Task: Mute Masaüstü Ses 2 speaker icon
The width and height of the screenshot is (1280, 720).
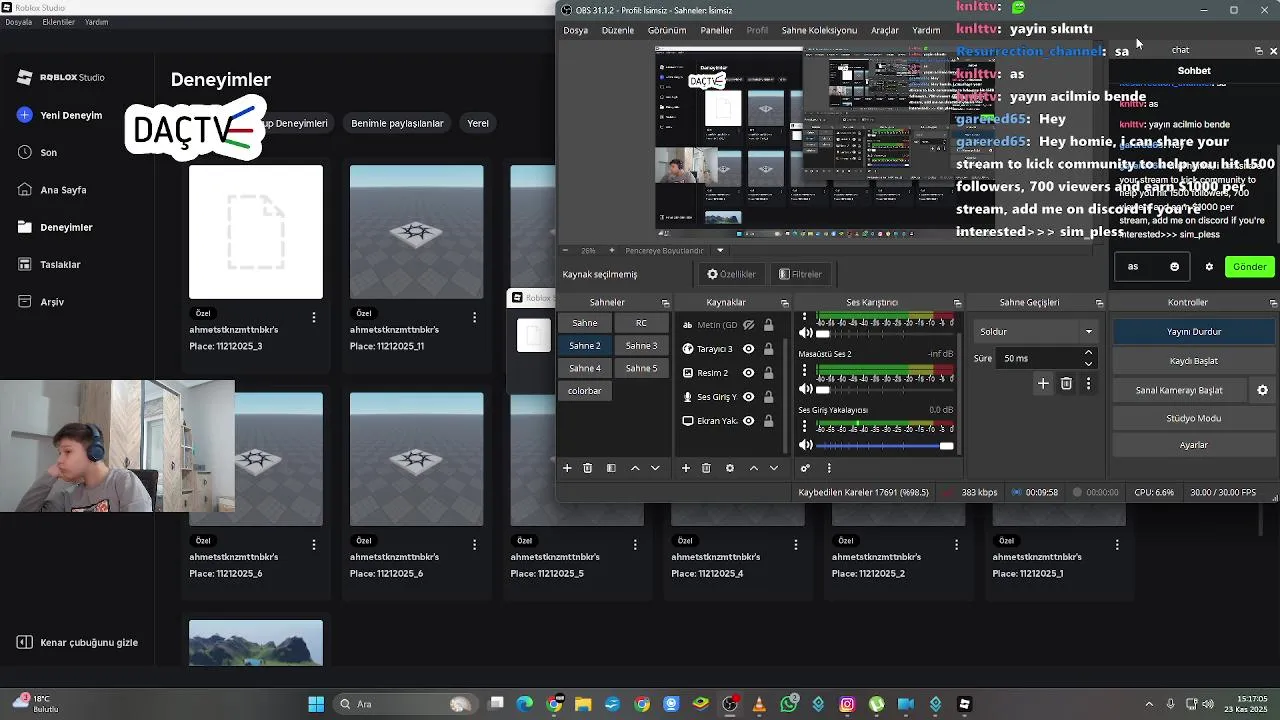Action: tap(806, 390)
